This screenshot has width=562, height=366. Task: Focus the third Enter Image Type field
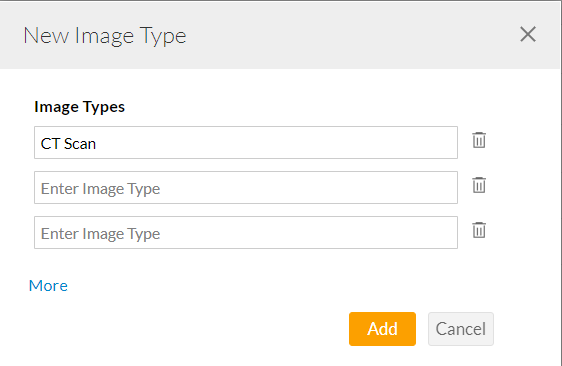246,232
